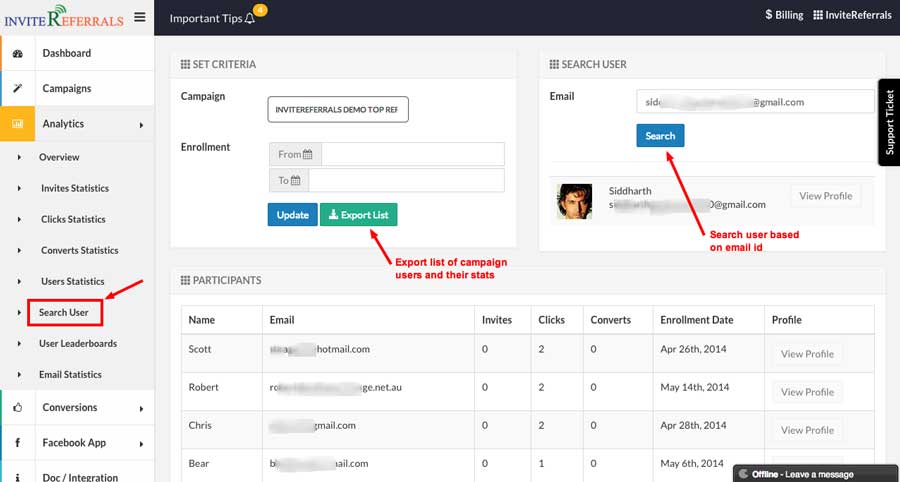Toggle the hamburger sidebar menu icon
This screenshot has width=900, height=482.
click(139, 17)
